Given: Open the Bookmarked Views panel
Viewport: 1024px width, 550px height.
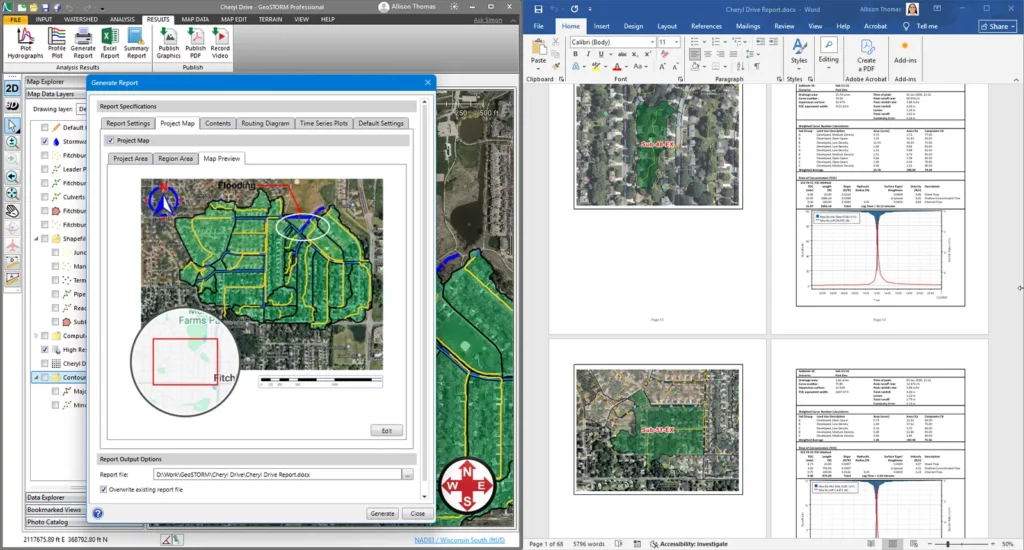Looking at the screenshot, I should tap(55, 510).
